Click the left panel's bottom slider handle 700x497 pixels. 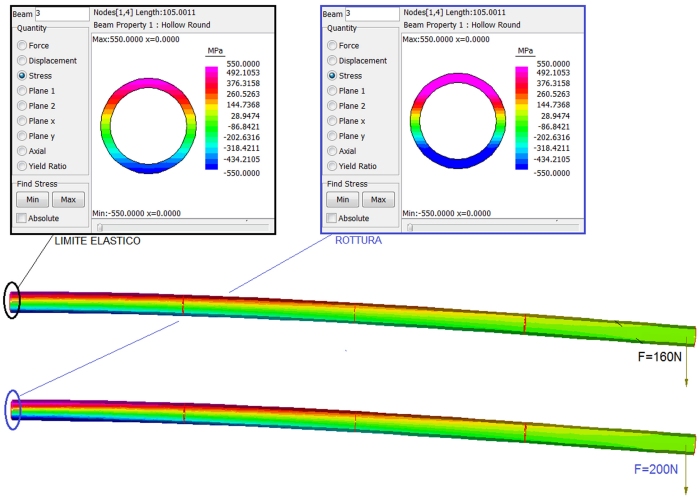99,227
